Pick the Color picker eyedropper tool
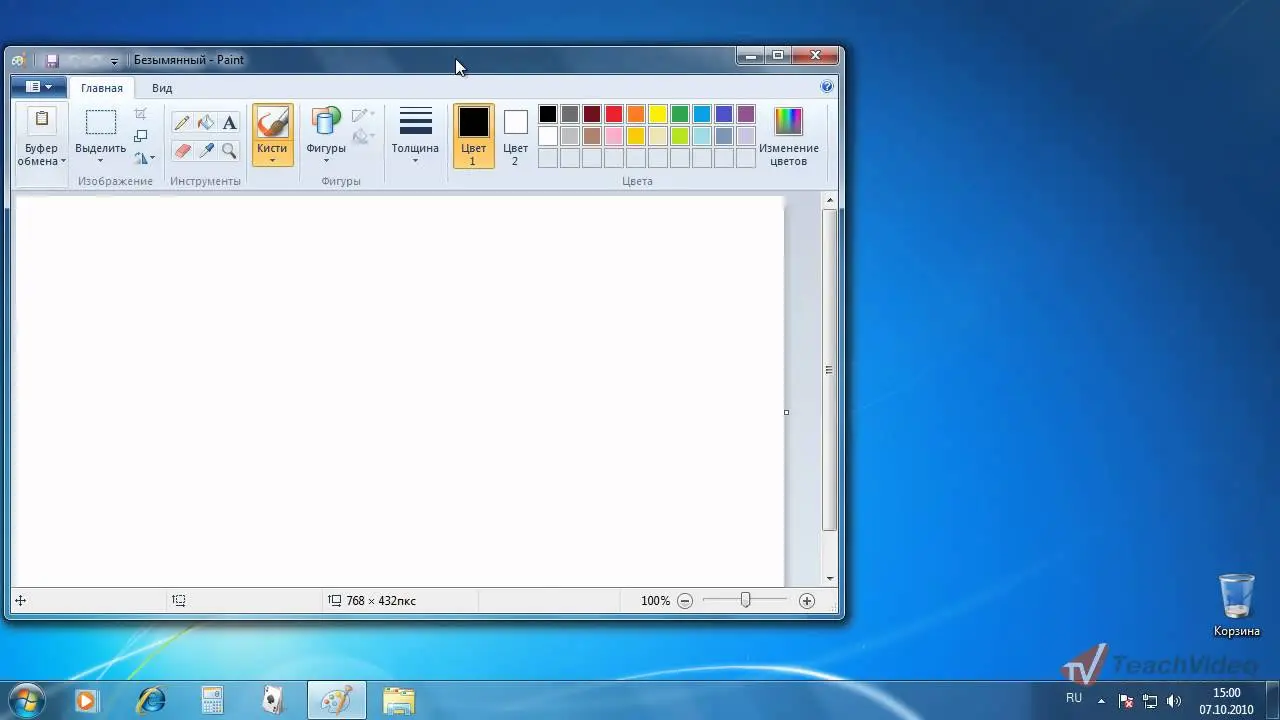 tap(206, 151)
